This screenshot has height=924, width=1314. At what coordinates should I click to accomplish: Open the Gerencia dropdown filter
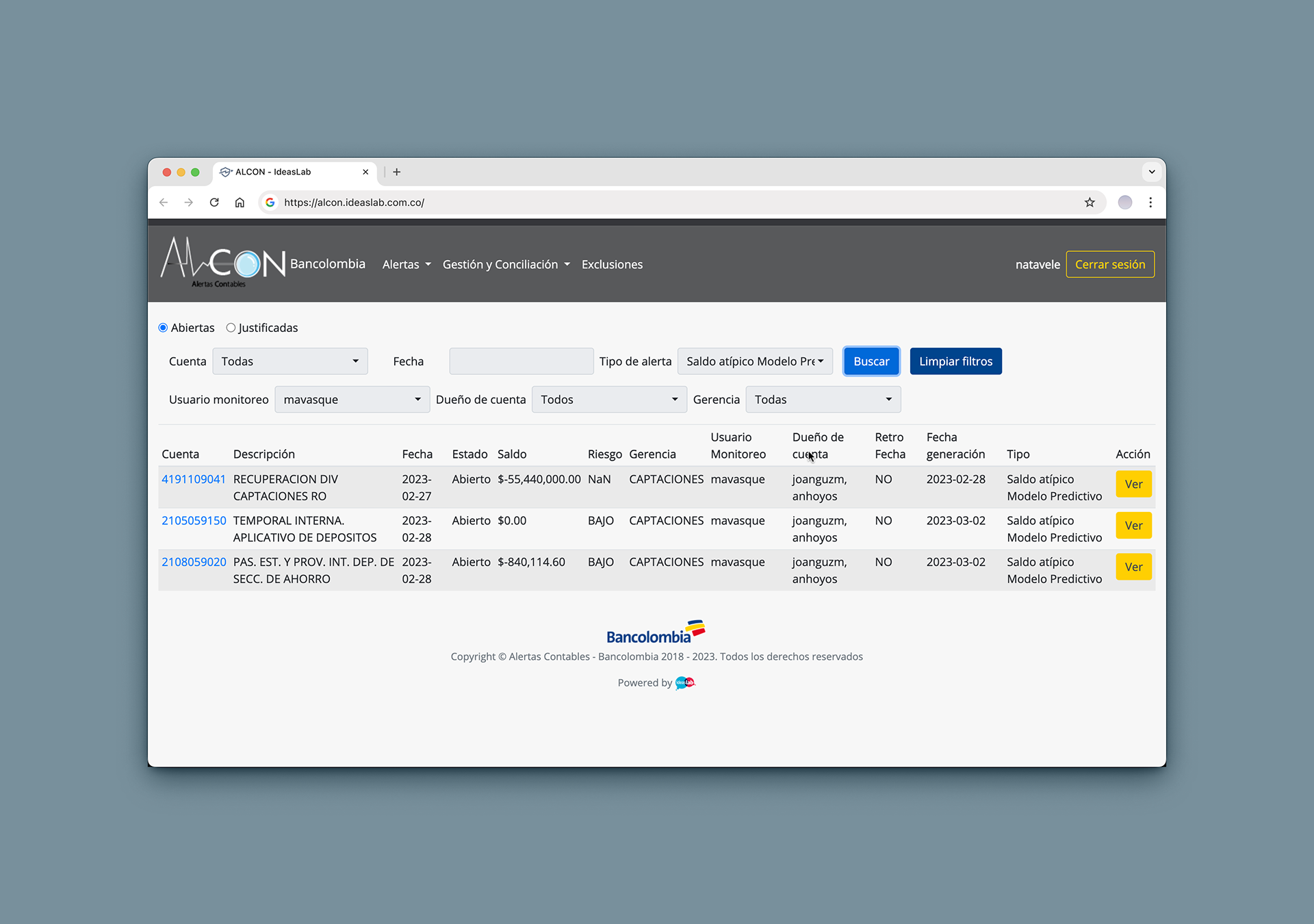(x=823, y=400)
